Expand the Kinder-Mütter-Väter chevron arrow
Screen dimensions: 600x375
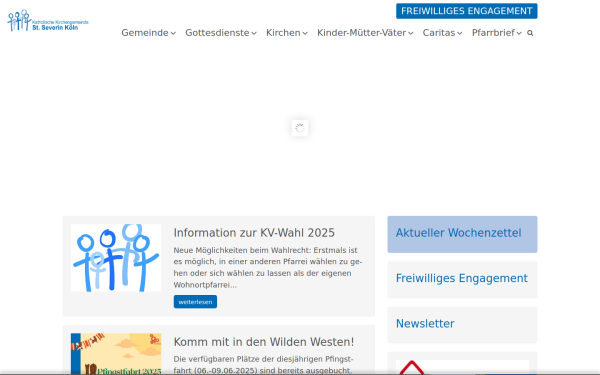click(411, 33)
